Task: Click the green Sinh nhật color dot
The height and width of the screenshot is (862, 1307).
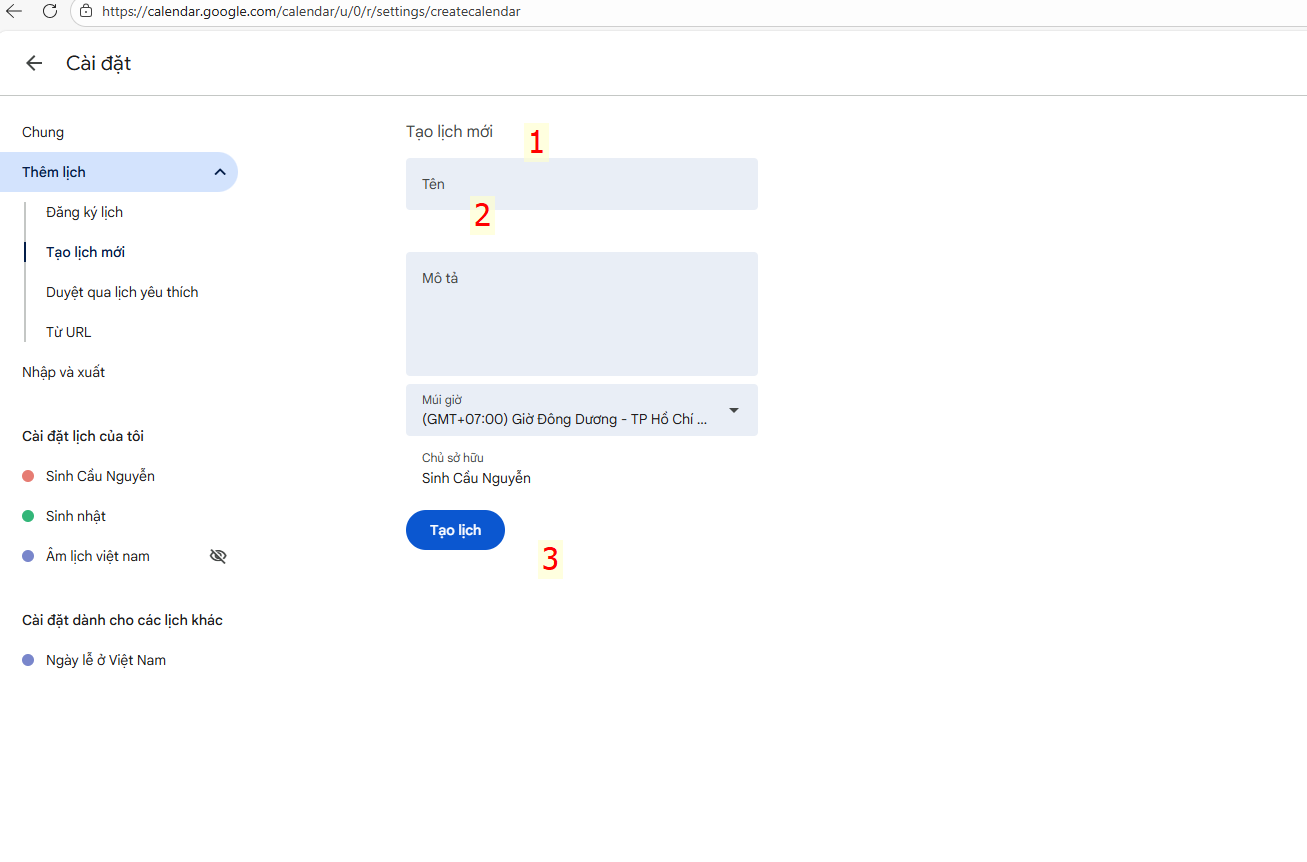Action: [28, 516]
